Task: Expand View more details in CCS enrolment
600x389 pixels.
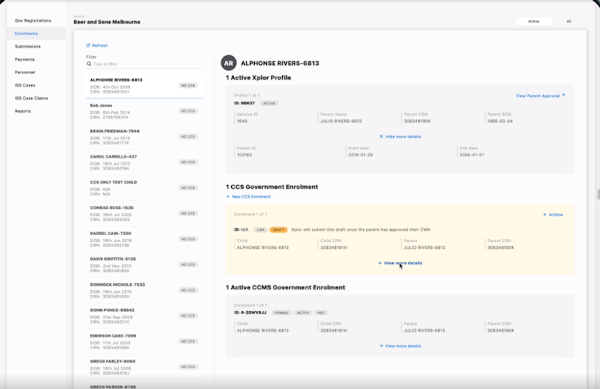Action: click(400, 263)
